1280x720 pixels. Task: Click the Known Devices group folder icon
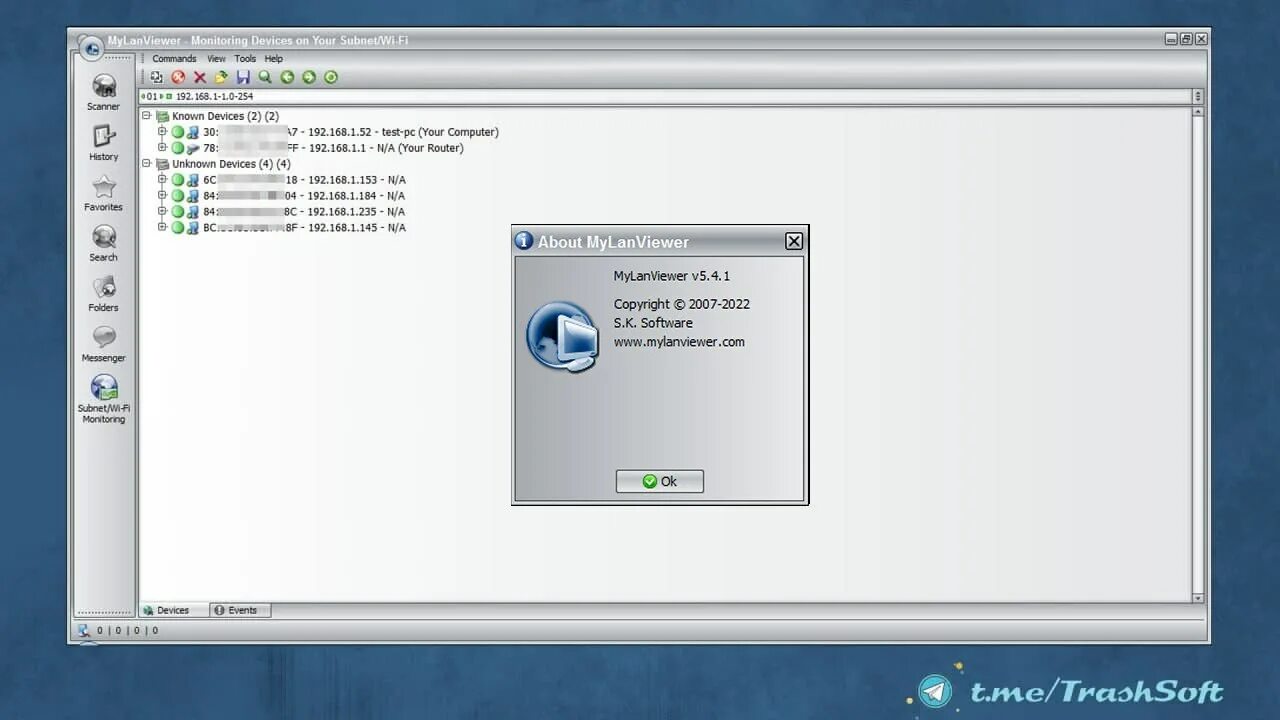click(x=162, y=116)
